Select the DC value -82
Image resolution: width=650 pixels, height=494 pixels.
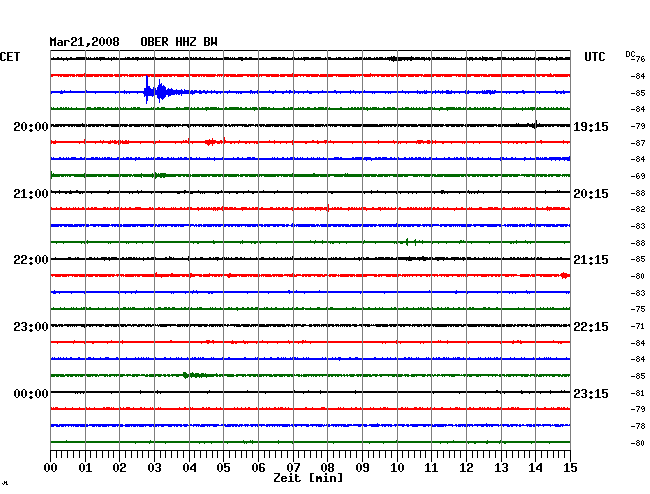point(638,209)
